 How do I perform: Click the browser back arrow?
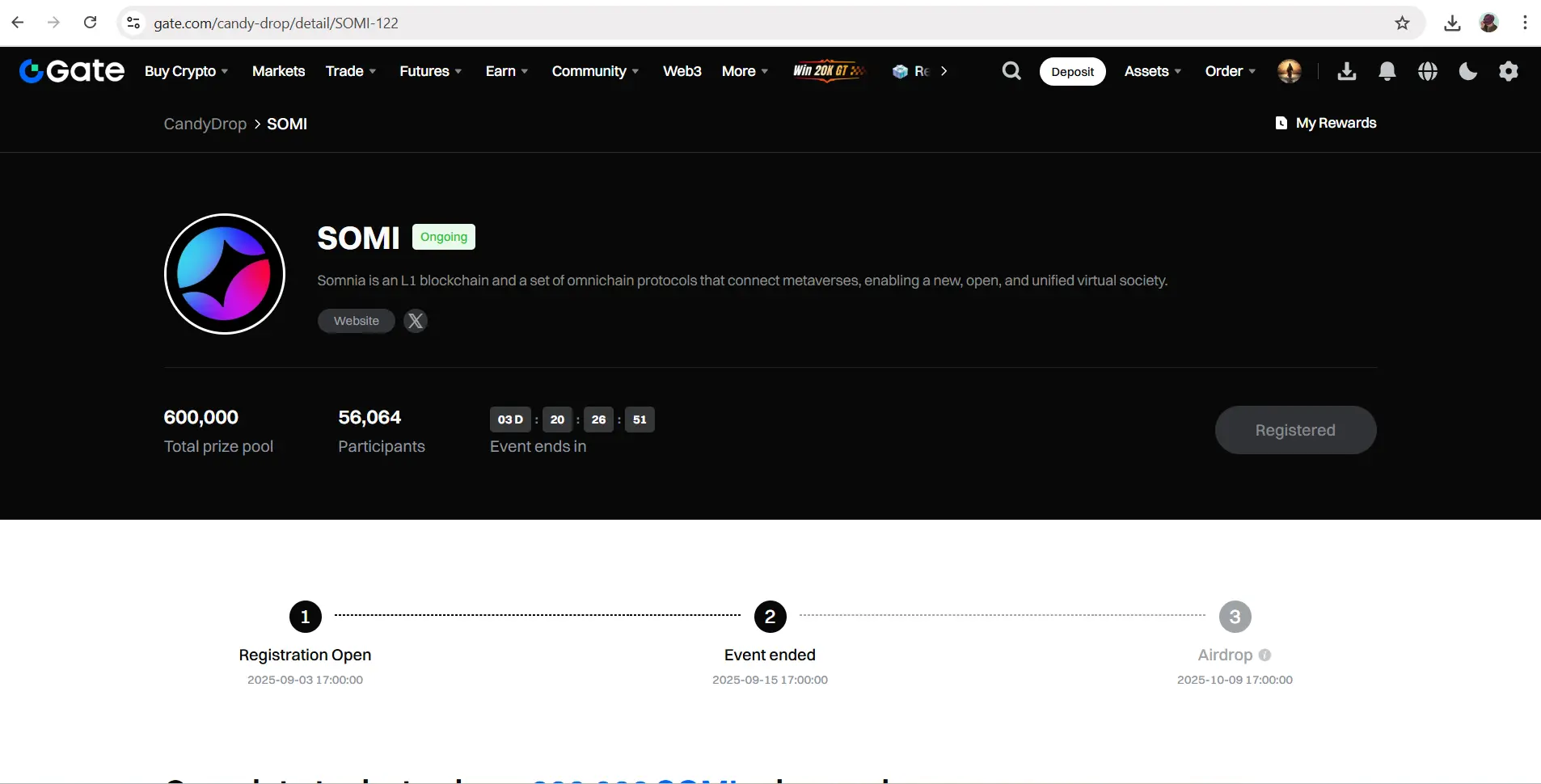coord(18,23)
